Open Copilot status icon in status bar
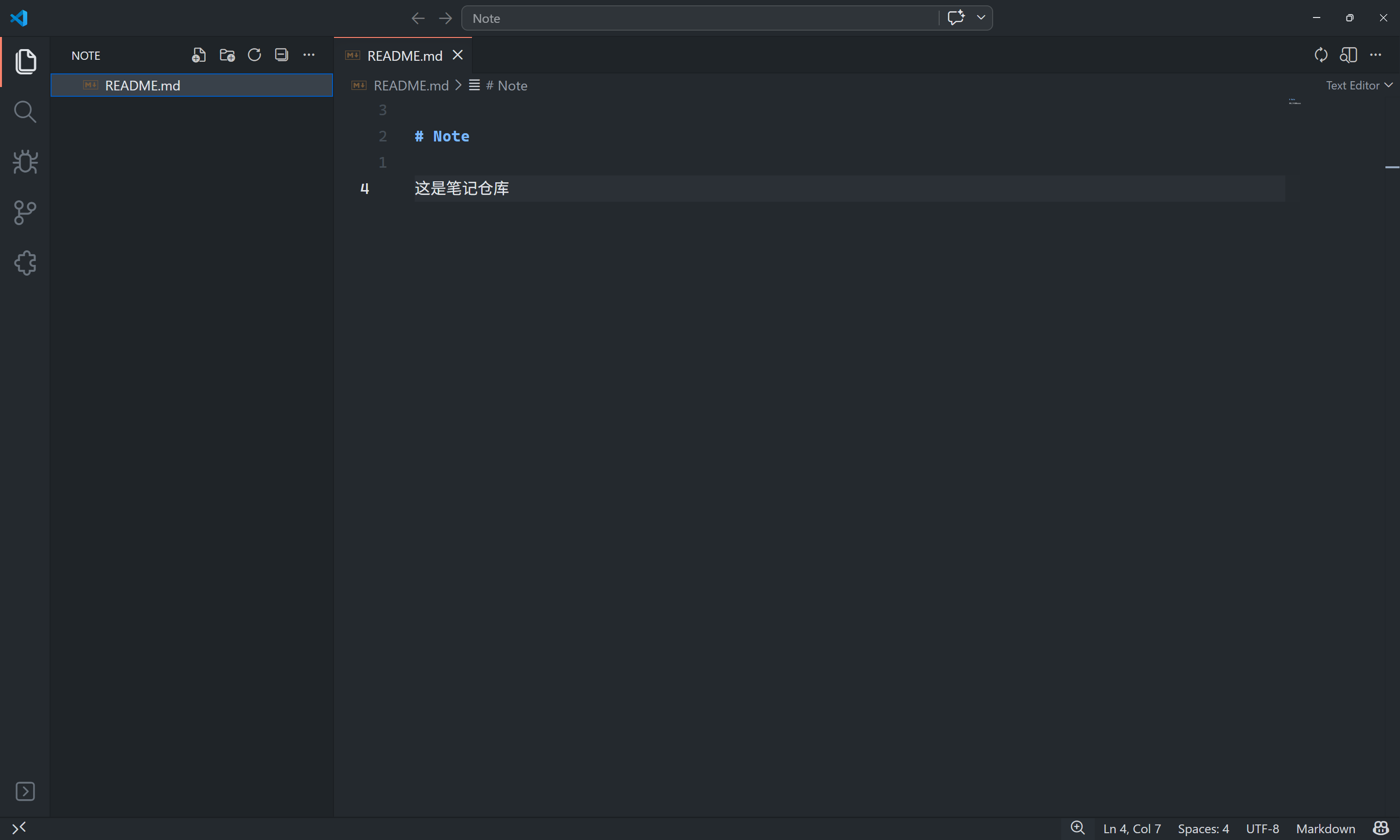 click(x=1381, y=828)
